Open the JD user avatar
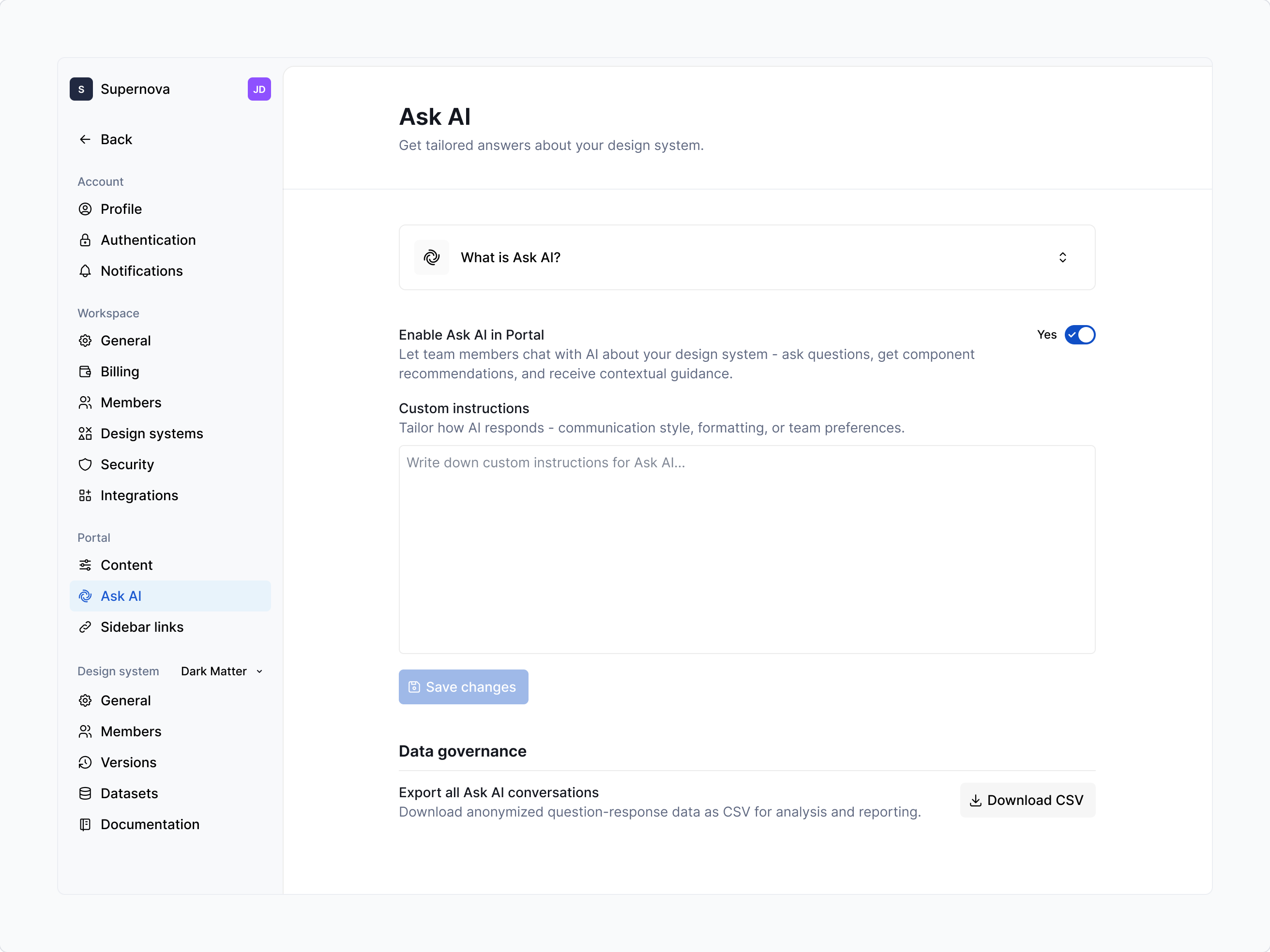Screen dimensions: 1270x952 (x=259, y=89)
